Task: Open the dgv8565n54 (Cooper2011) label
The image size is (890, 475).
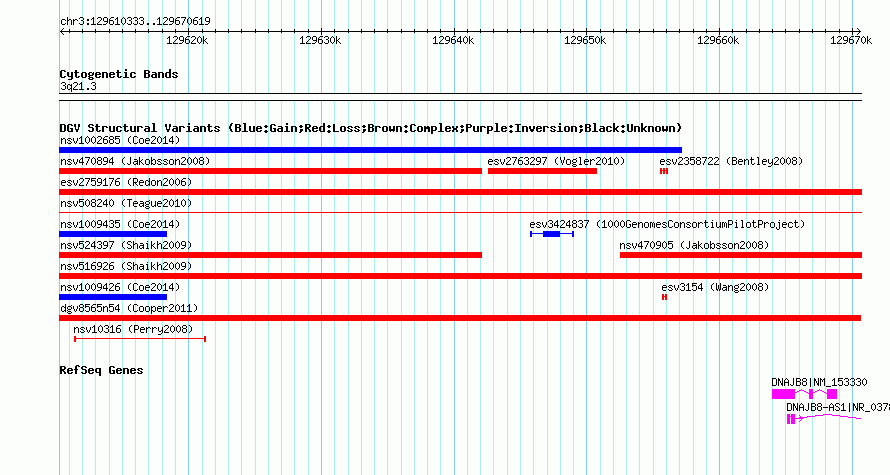Action: tap(129, 308)
